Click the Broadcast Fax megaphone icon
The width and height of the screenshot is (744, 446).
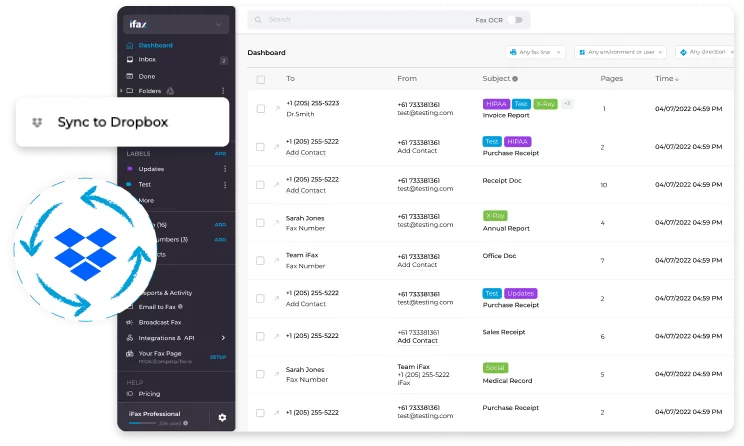point(130,323)
